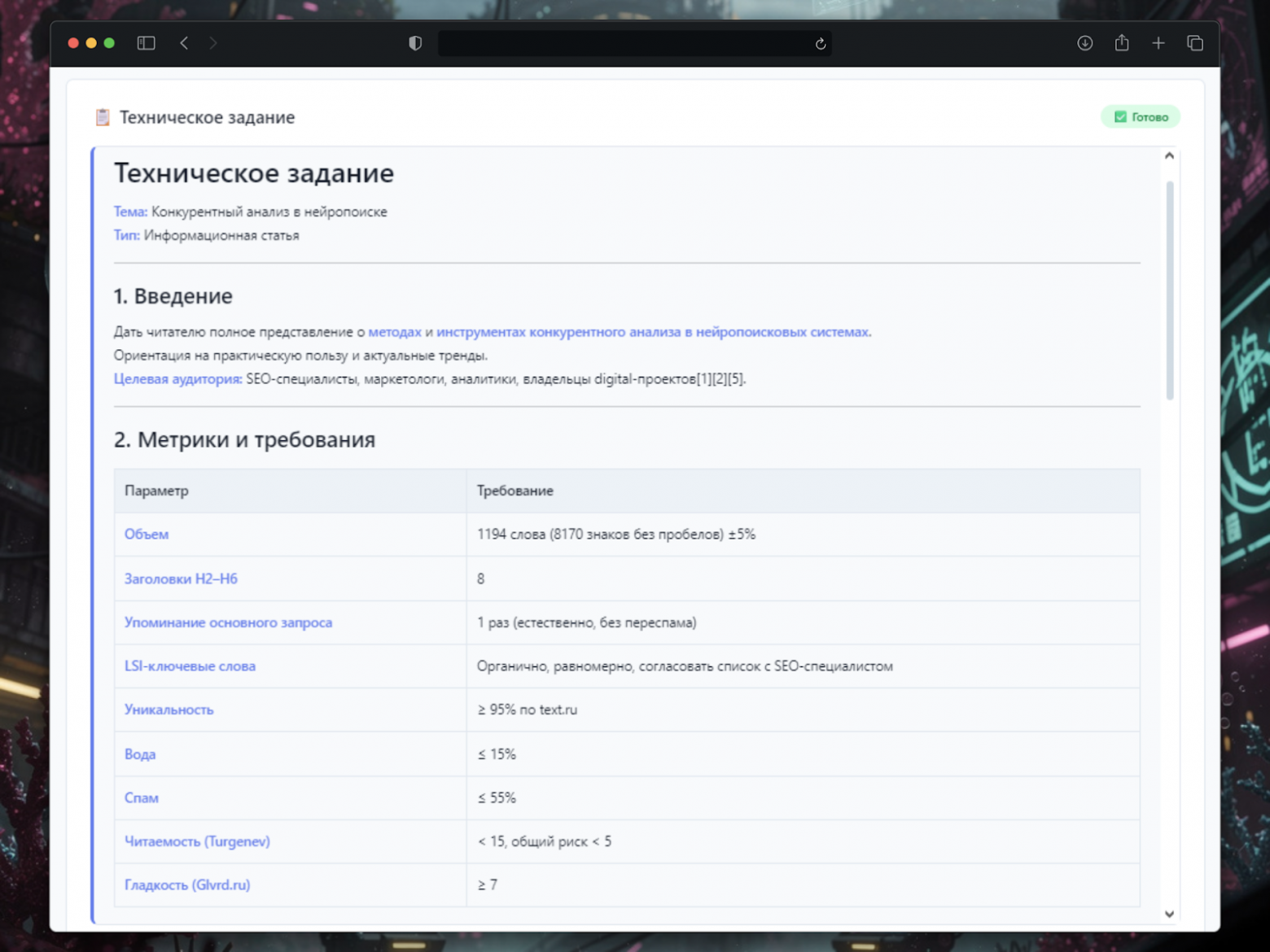The width and height of the screenshot is (1270, 952).
Task: Click the scroll-up arrow on the document
Action: click(1169, 155)
